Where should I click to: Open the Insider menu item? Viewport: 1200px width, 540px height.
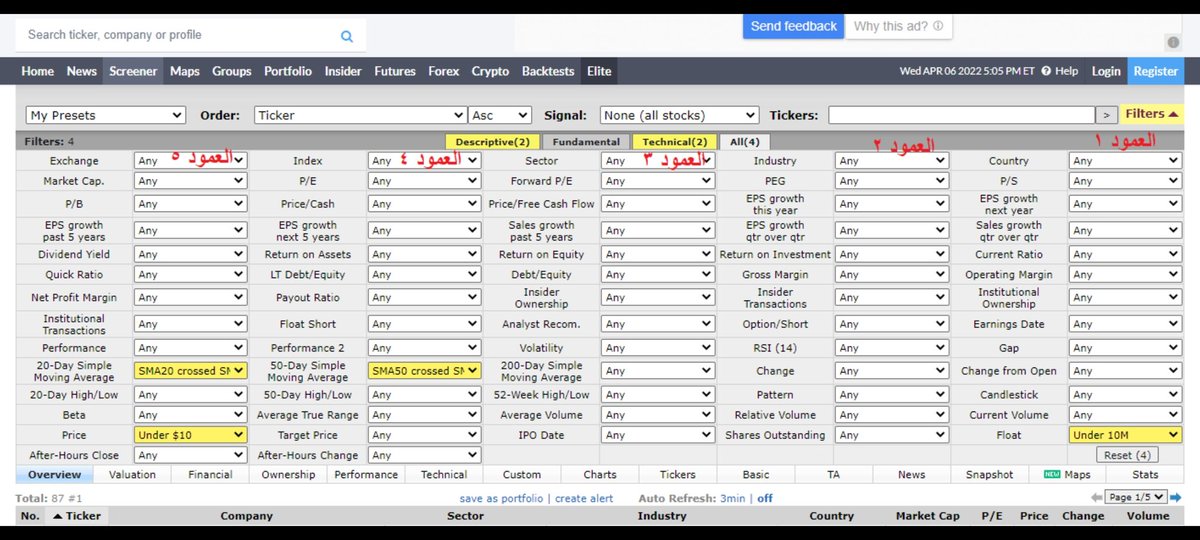click(x=343, y=71)
